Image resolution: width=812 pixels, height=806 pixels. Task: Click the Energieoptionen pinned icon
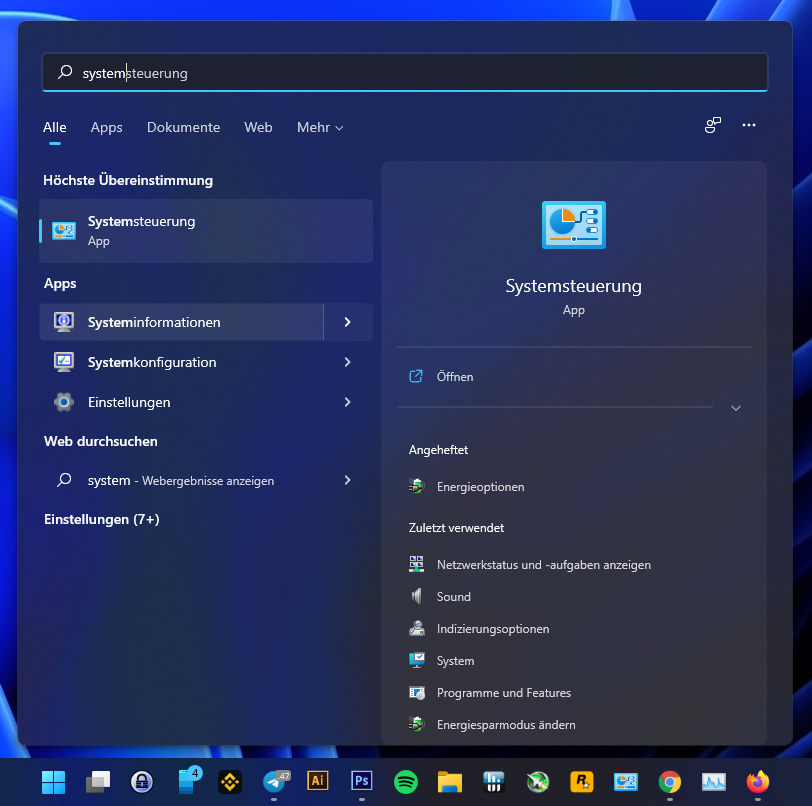pos(416,486)
